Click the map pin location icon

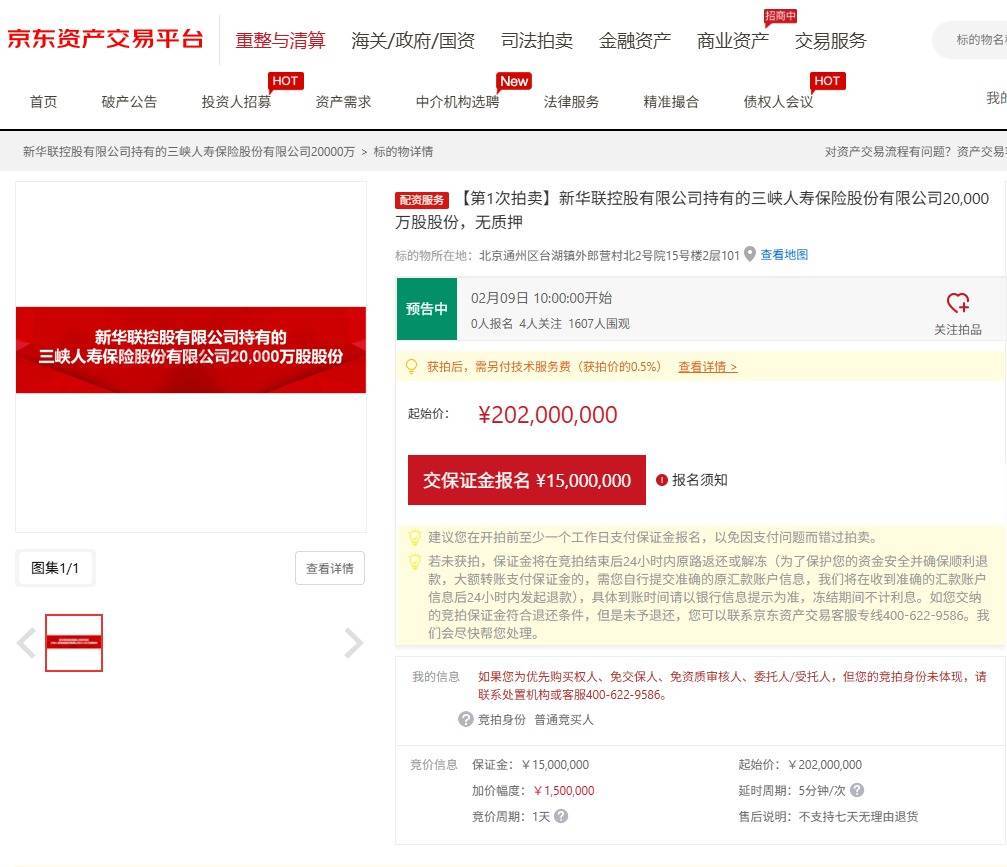(750, 255)
